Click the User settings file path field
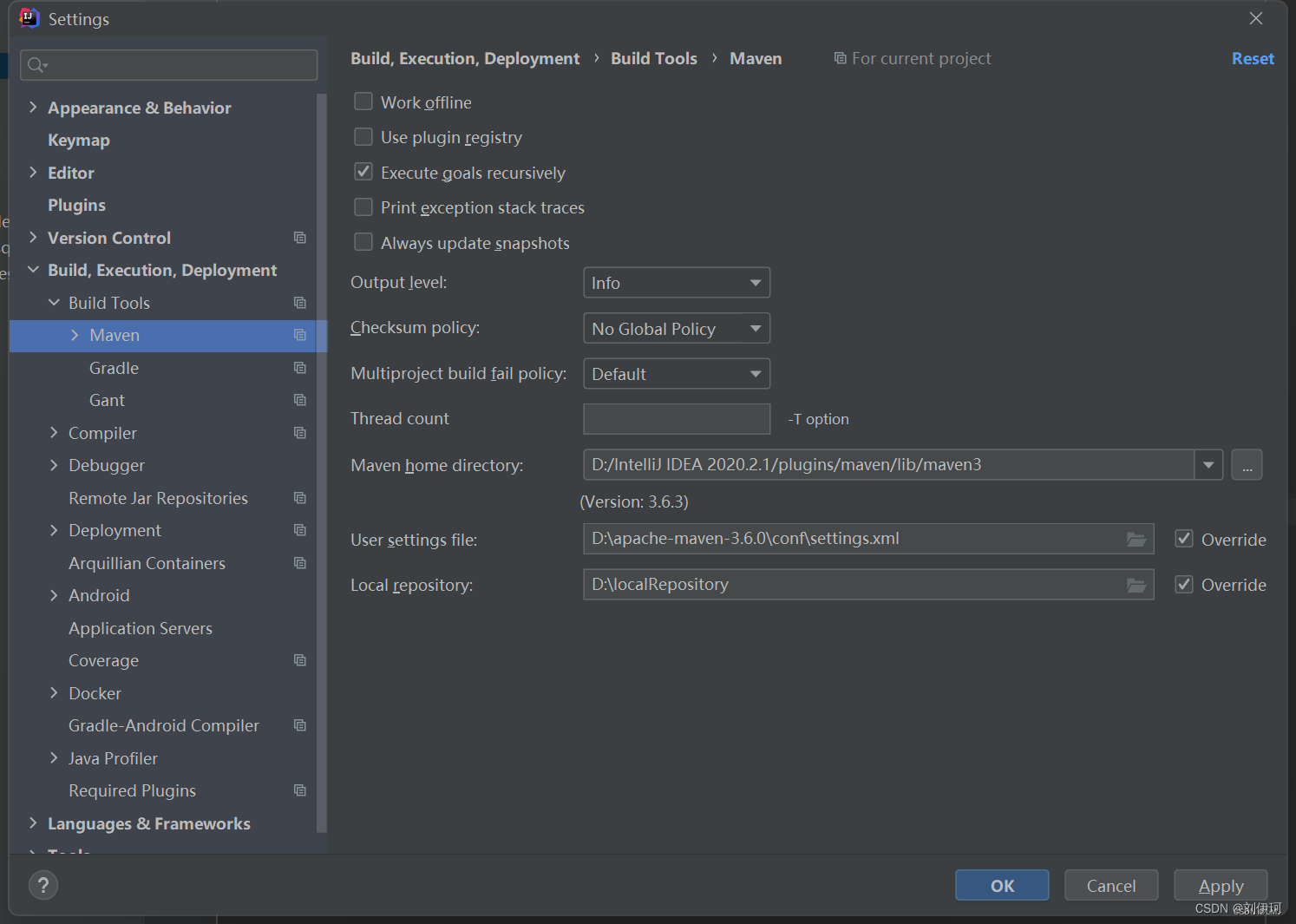Viewport: 1296px width, 924px height. (x=868, y=539)
